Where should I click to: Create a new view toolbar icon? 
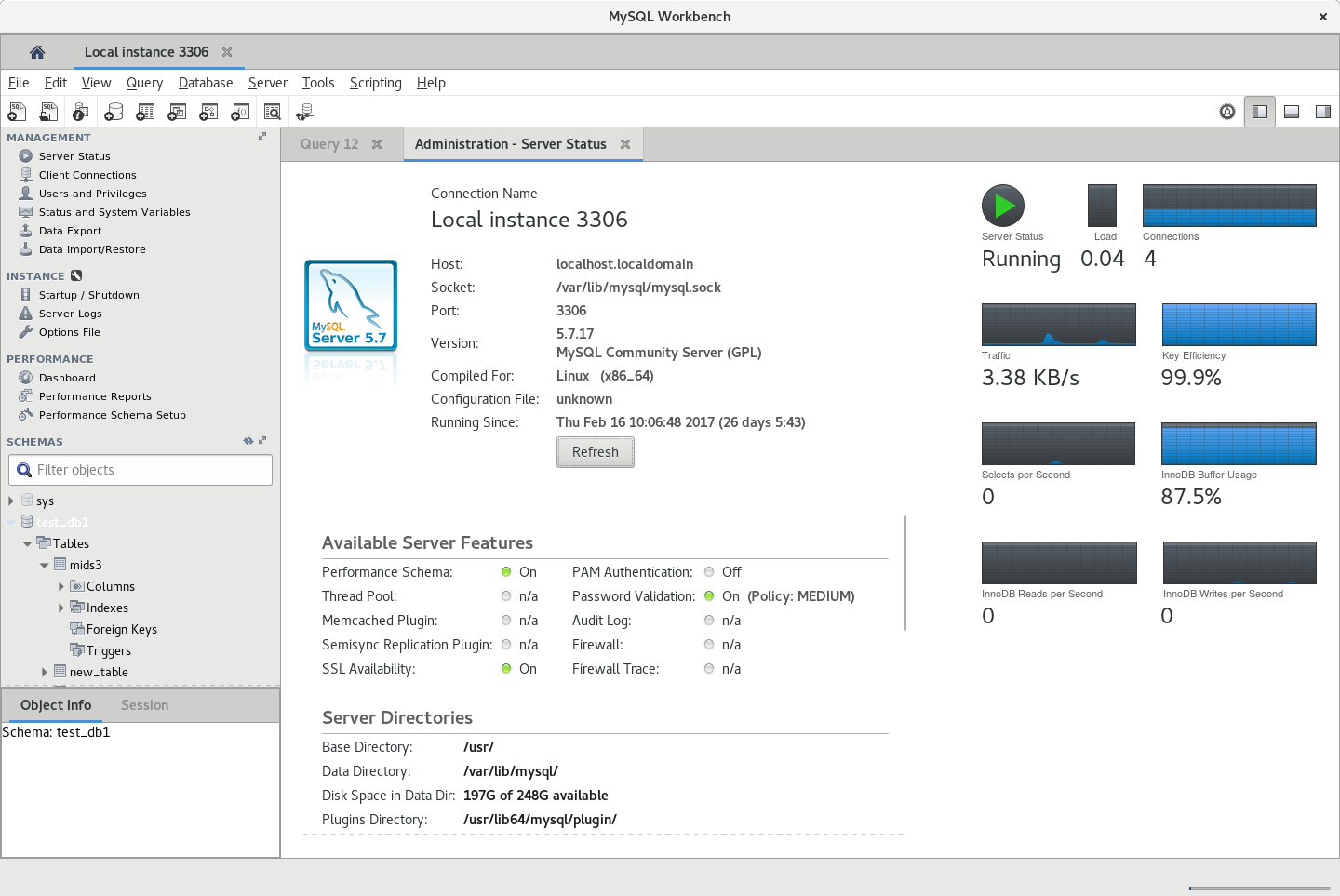[x=177, y=112]
